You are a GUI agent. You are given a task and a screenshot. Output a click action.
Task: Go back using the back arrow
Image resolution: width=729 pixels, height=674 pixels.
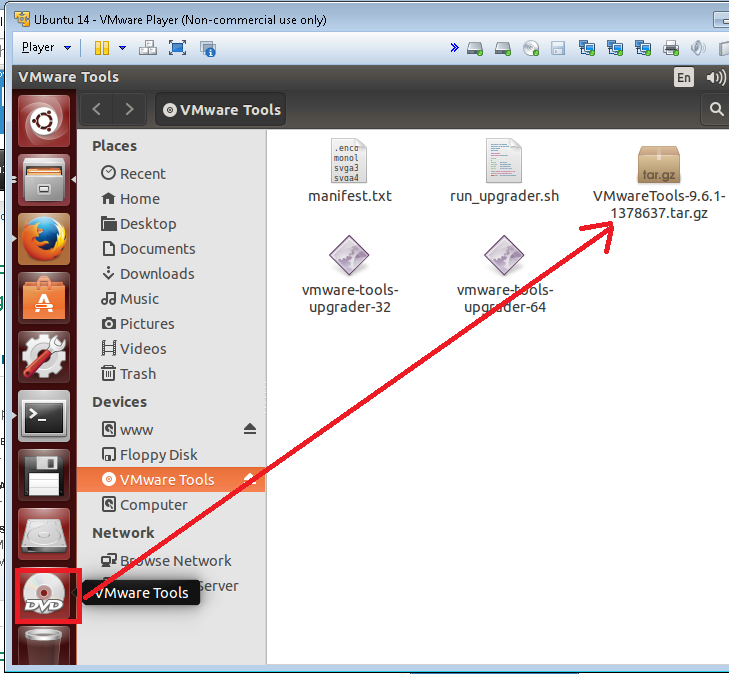(x=96, y=110)
